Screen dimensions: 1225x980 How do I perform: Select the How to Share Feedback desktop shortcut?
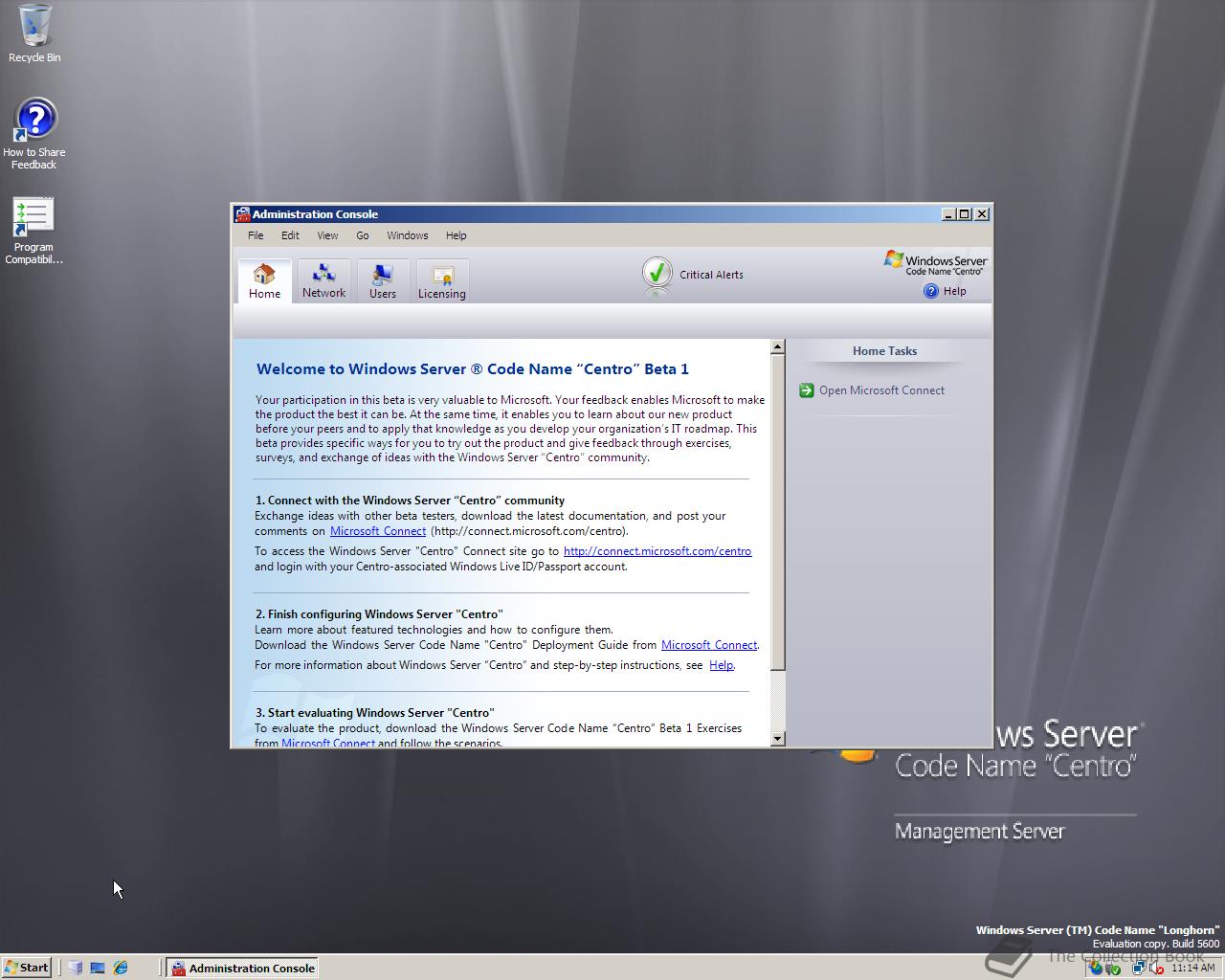[34, 134]
